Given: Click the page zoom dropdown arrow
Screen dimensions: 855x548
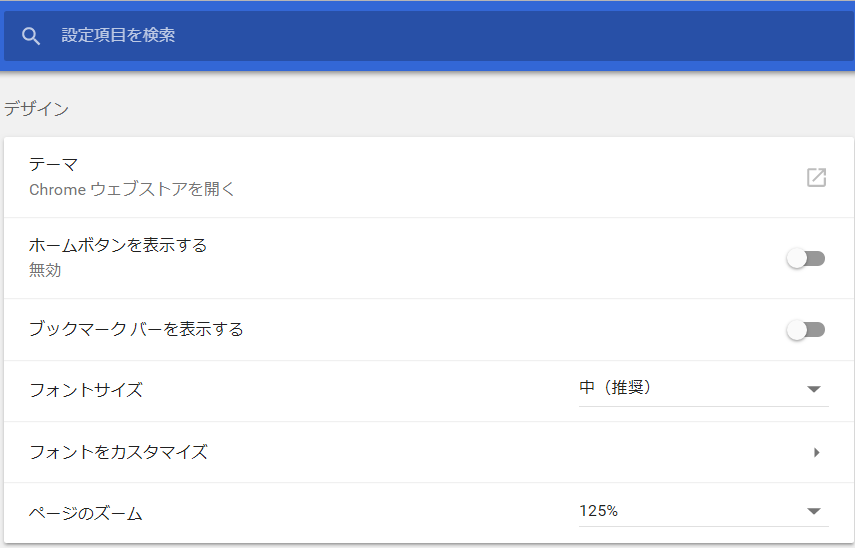Looking at the screenshot, I should tap(814, 511).
